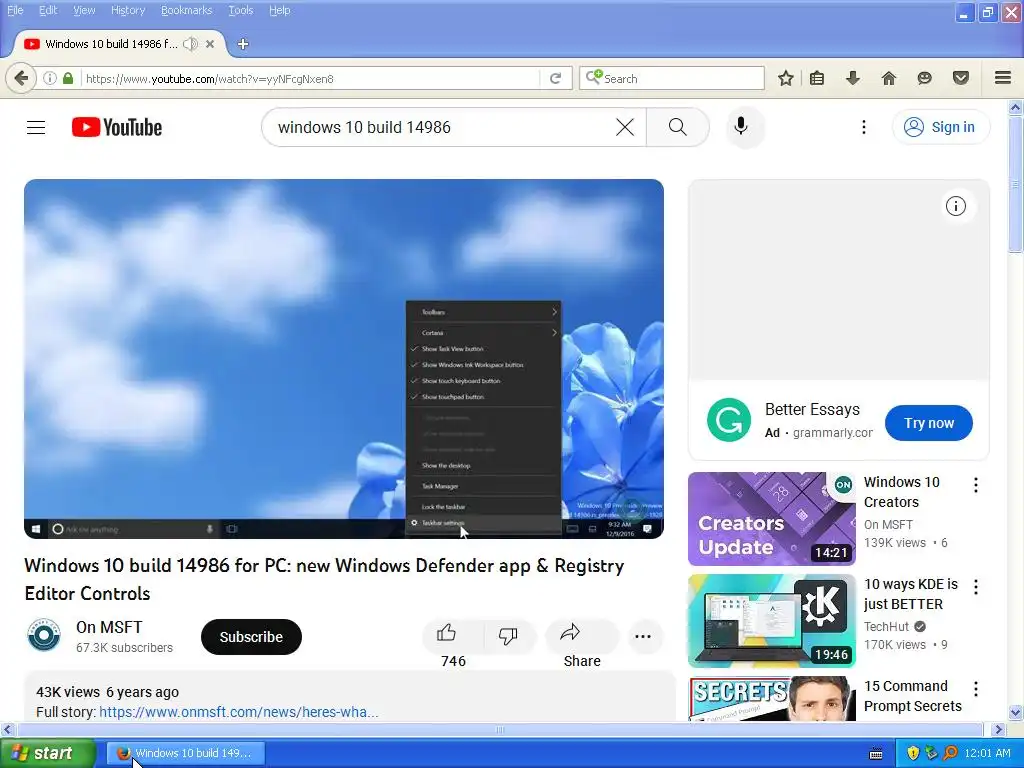This screenshot has height=768, width=1024.
Task: Click the green padlock security icon
Action: pos(68,78)
